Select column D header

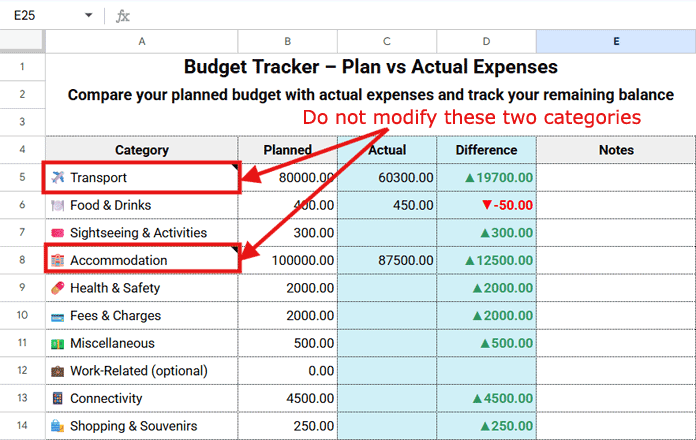(x=486, y=41)
